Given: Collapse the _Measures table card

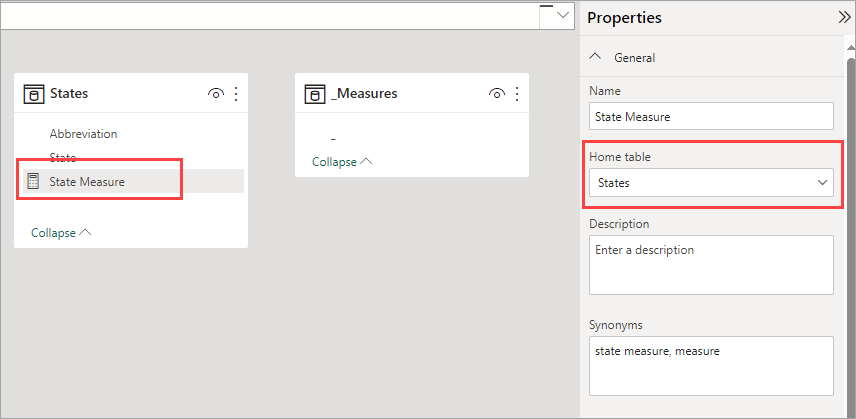Looking at the screenshot, I should click(x=342, y=161).
